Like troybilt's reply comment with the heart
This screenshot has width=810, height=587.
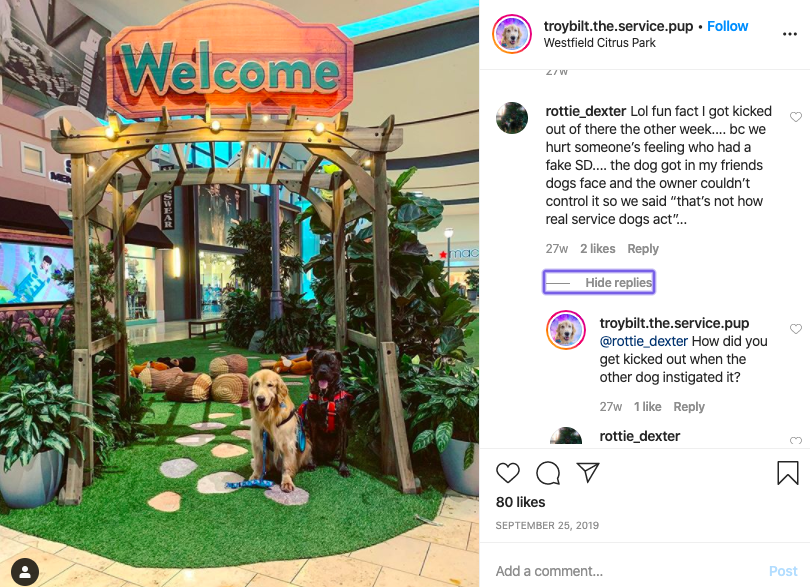point(796,329)
